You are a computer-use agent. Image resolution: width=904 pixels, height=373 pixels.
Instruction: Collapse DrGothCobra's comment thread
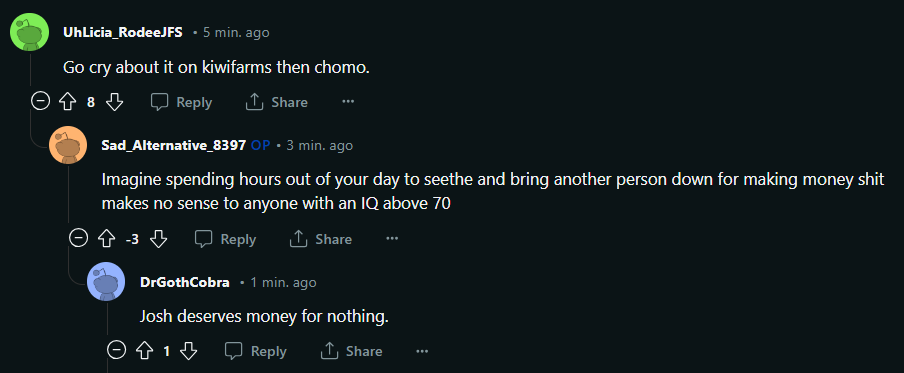tap(116, 351)
